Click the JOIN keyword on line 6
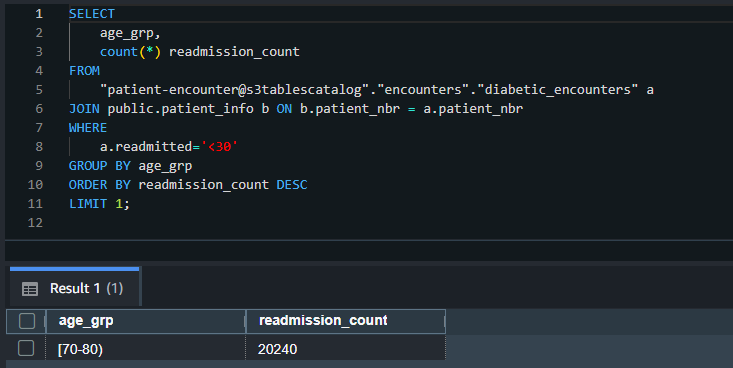The width and height of the screenshot is (733, 368). tap(84, 108)
